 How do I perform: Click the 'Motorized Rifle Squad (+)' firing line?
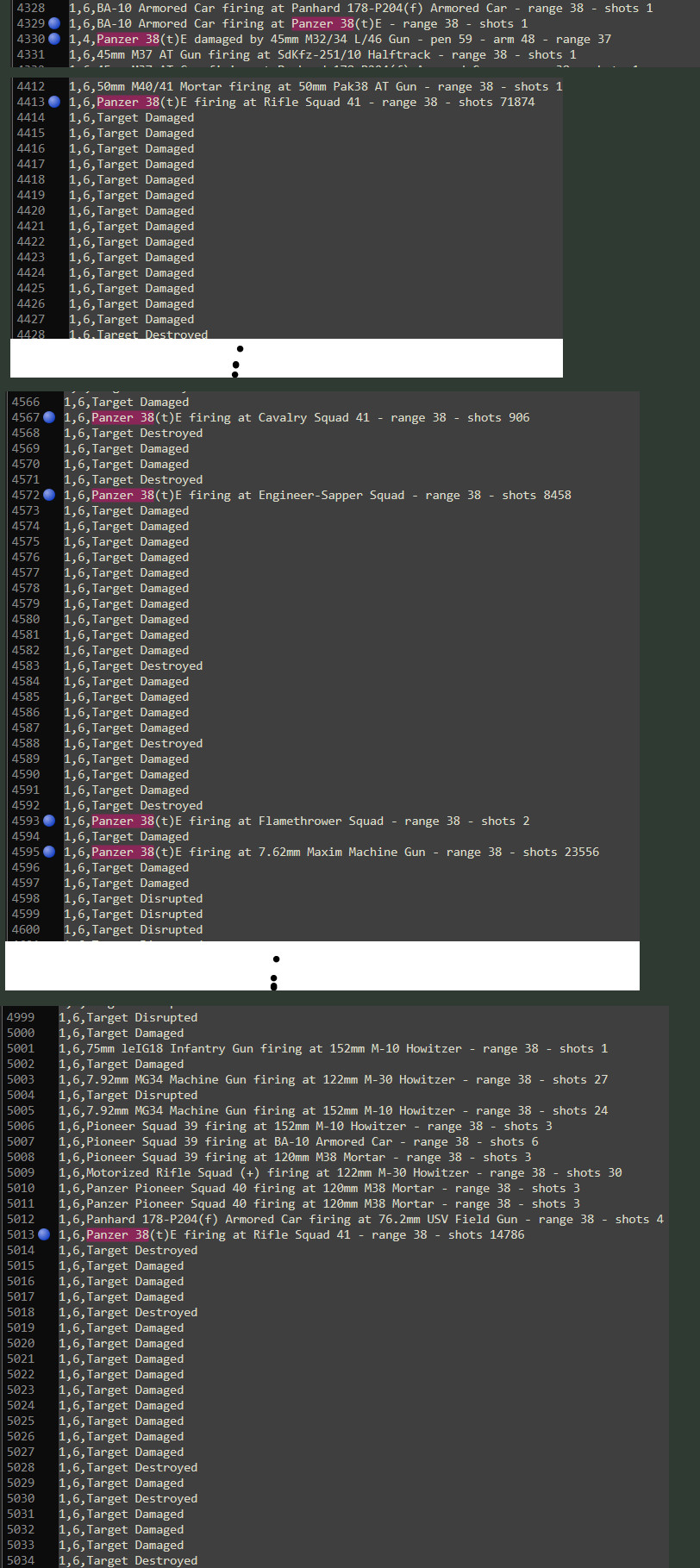coord(340,1172)
